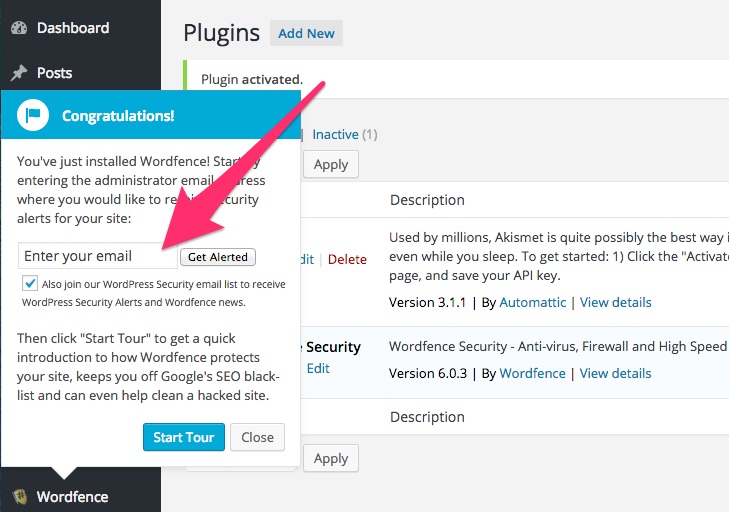Open the Wordfence author link
This screenshot has height=512, width=729.
pos(532,373)
